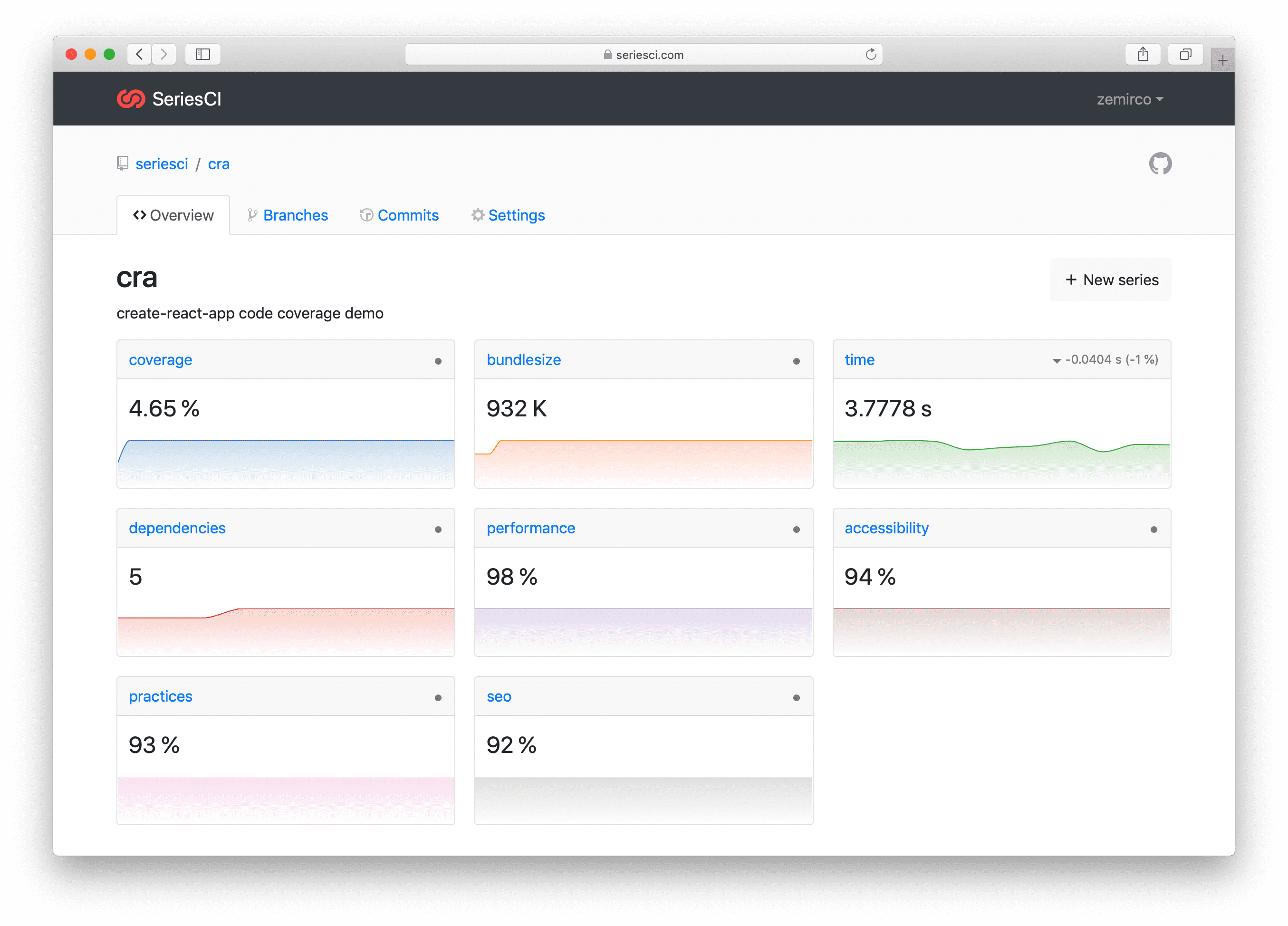The image size is (1288, 926).
Task: Open the zemirco user dropdown
Action: tap(1130, 99)
